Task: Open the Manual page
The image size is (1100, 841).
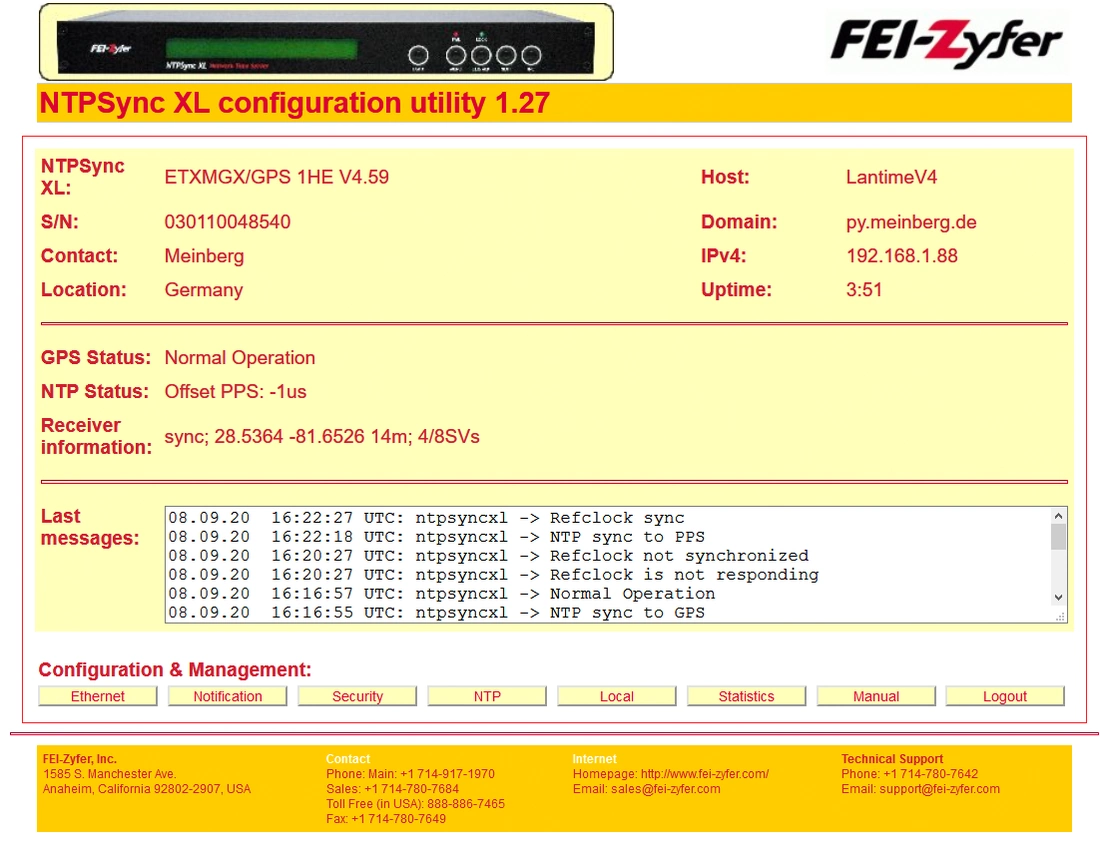Action: pos(876,696)
